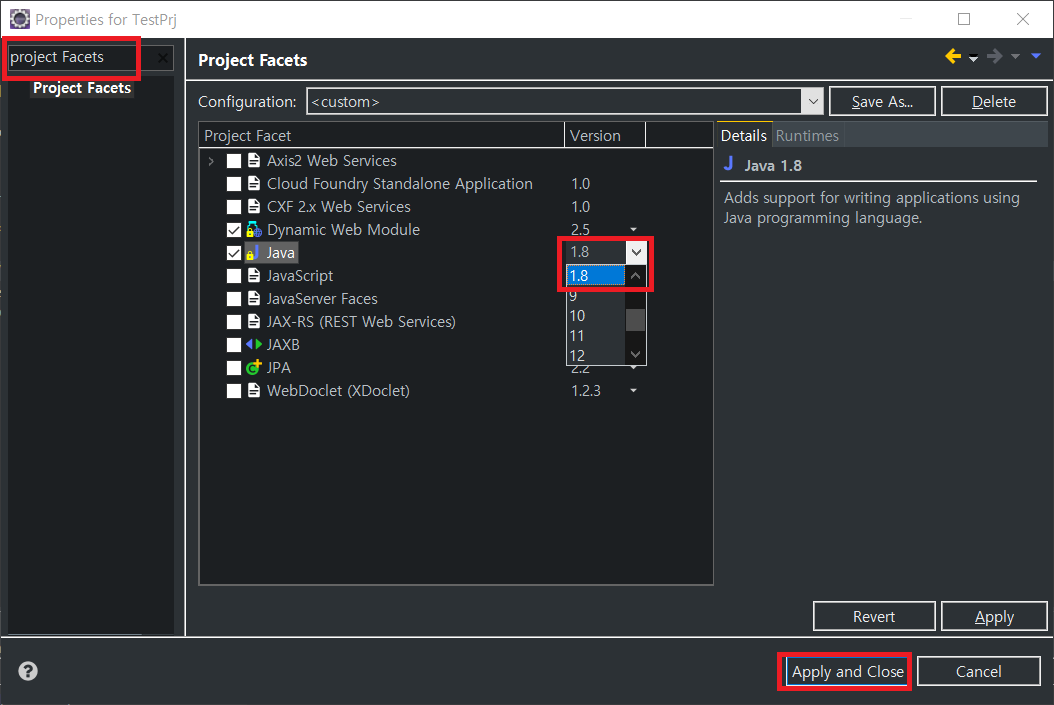Choose Java version 11 from the list
Screen dimensions: 1054x705
point(596,335)
